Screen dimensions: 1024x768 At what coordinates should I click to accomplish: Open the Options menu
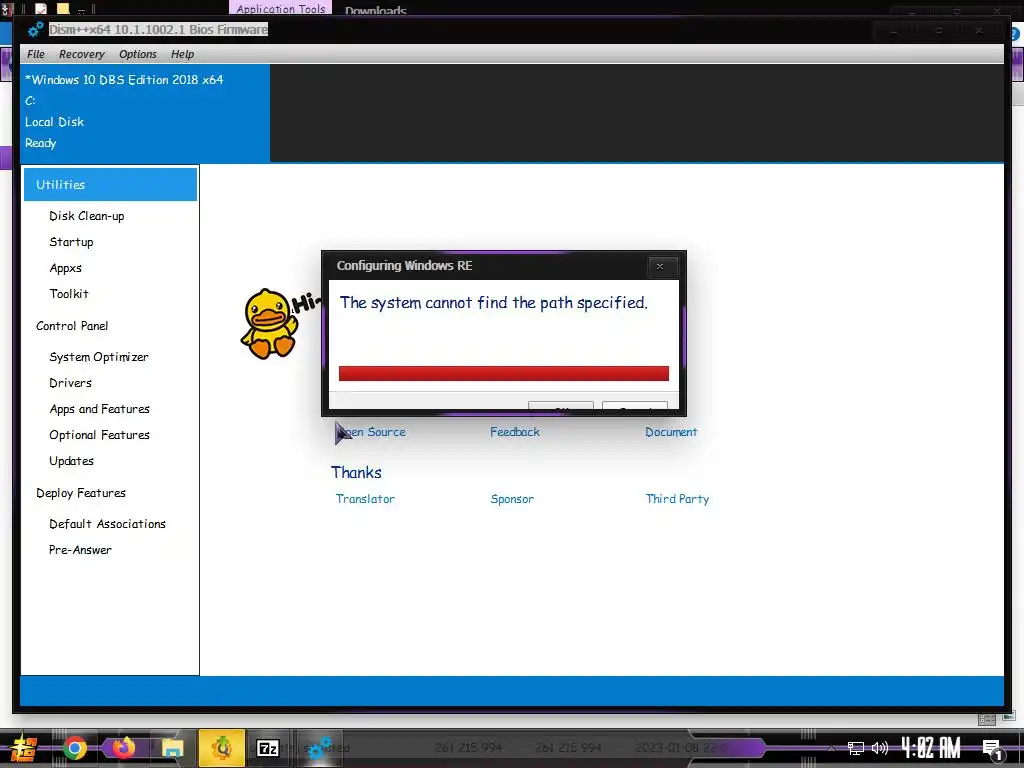point(138,54)
